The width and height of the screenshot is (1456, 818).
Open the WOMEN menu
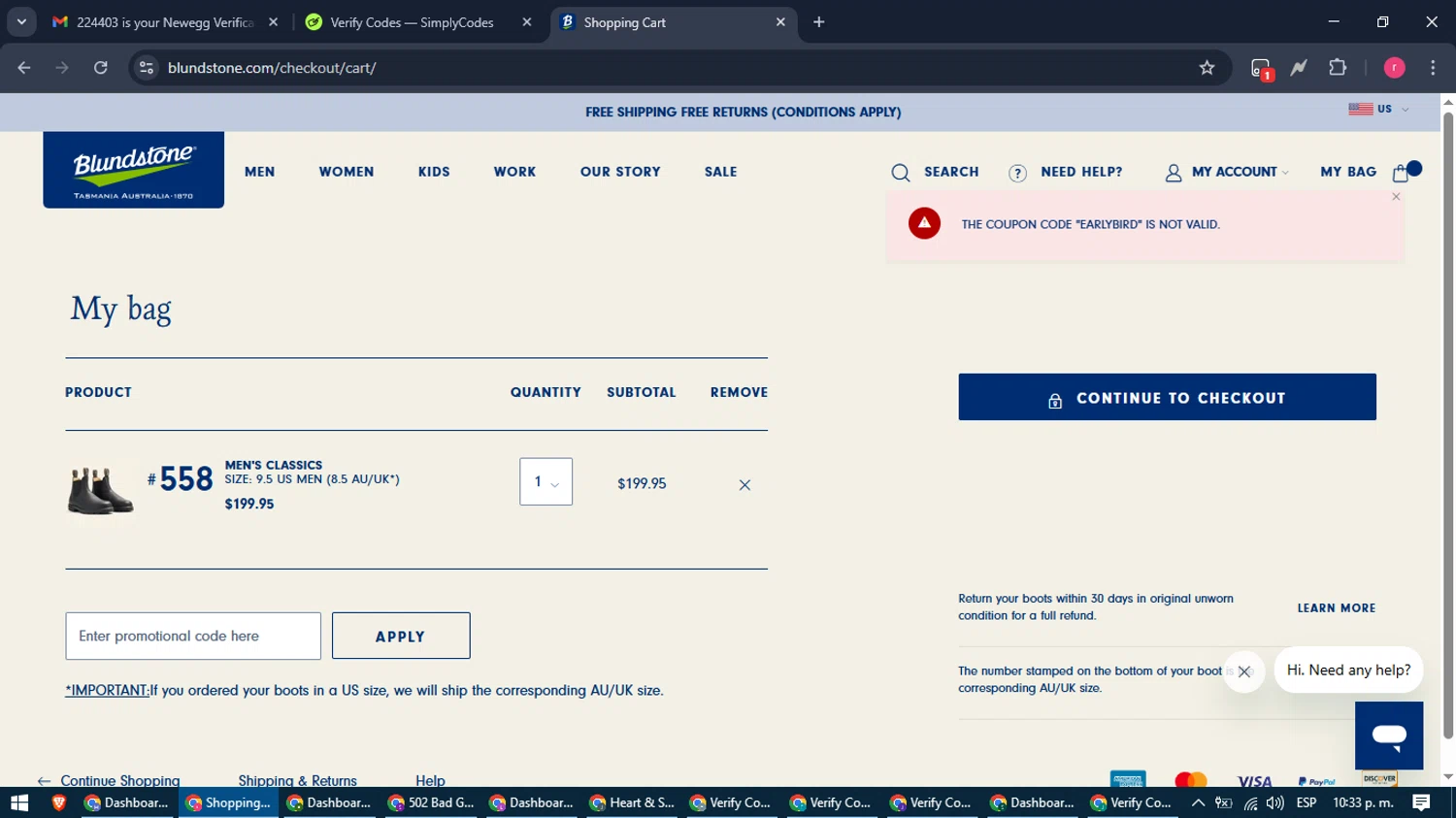[347, 172]
